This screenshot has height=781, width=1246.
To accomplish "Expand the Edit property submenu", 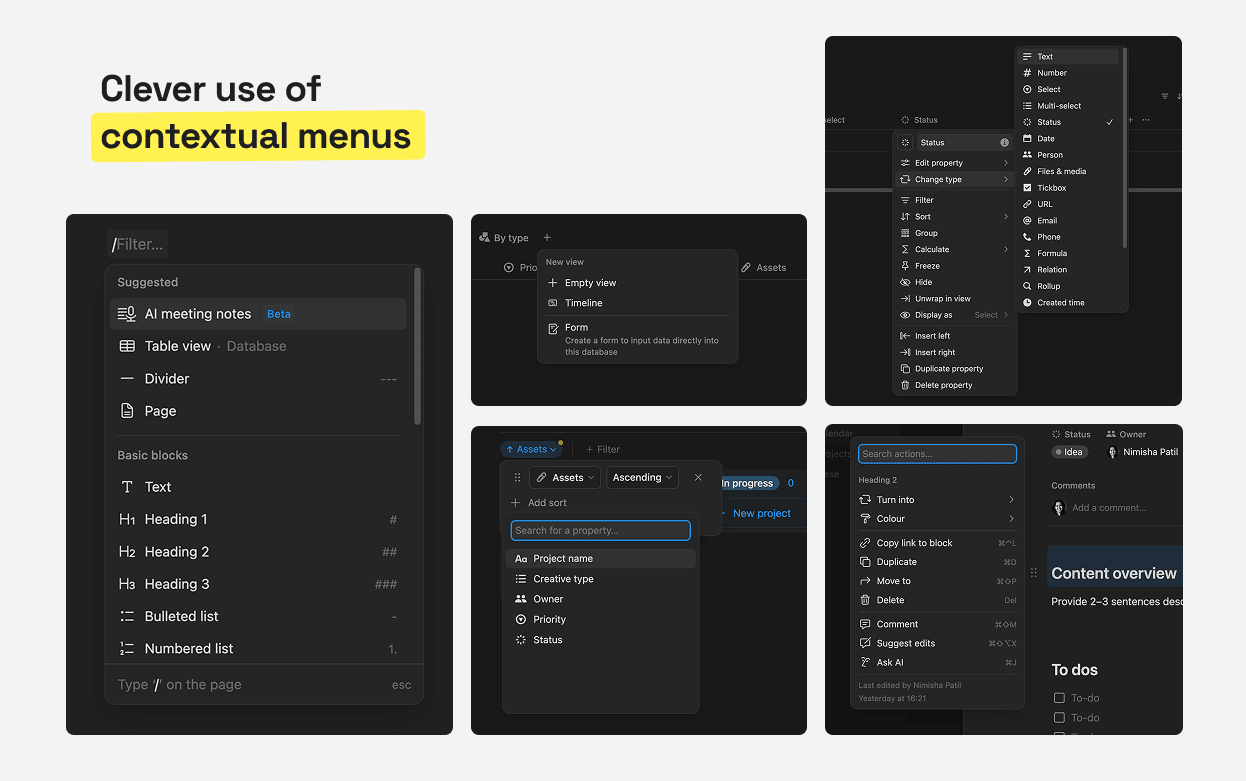I will point(955,163).
